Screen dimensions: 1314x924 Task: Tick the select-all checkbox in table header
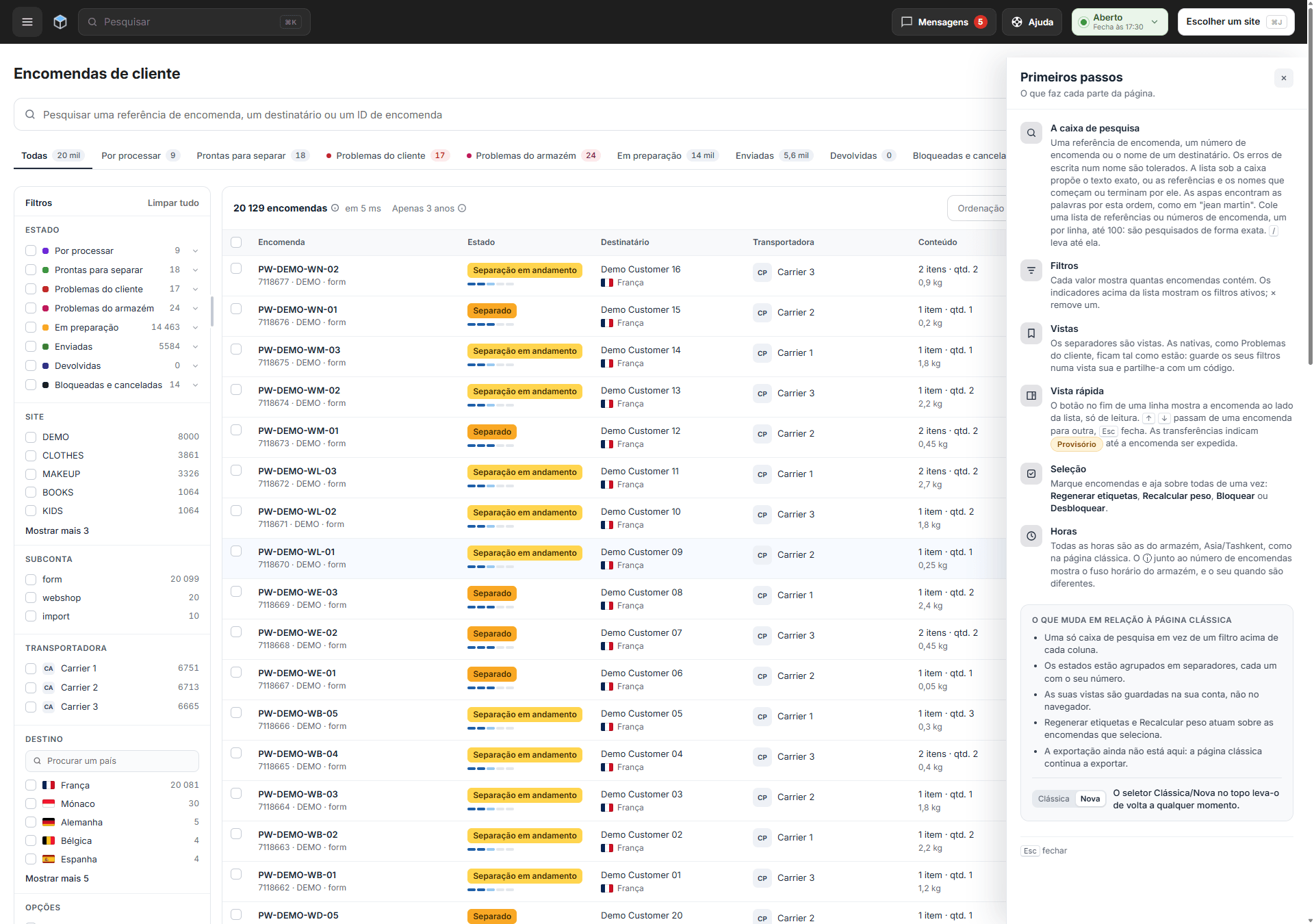236,242
